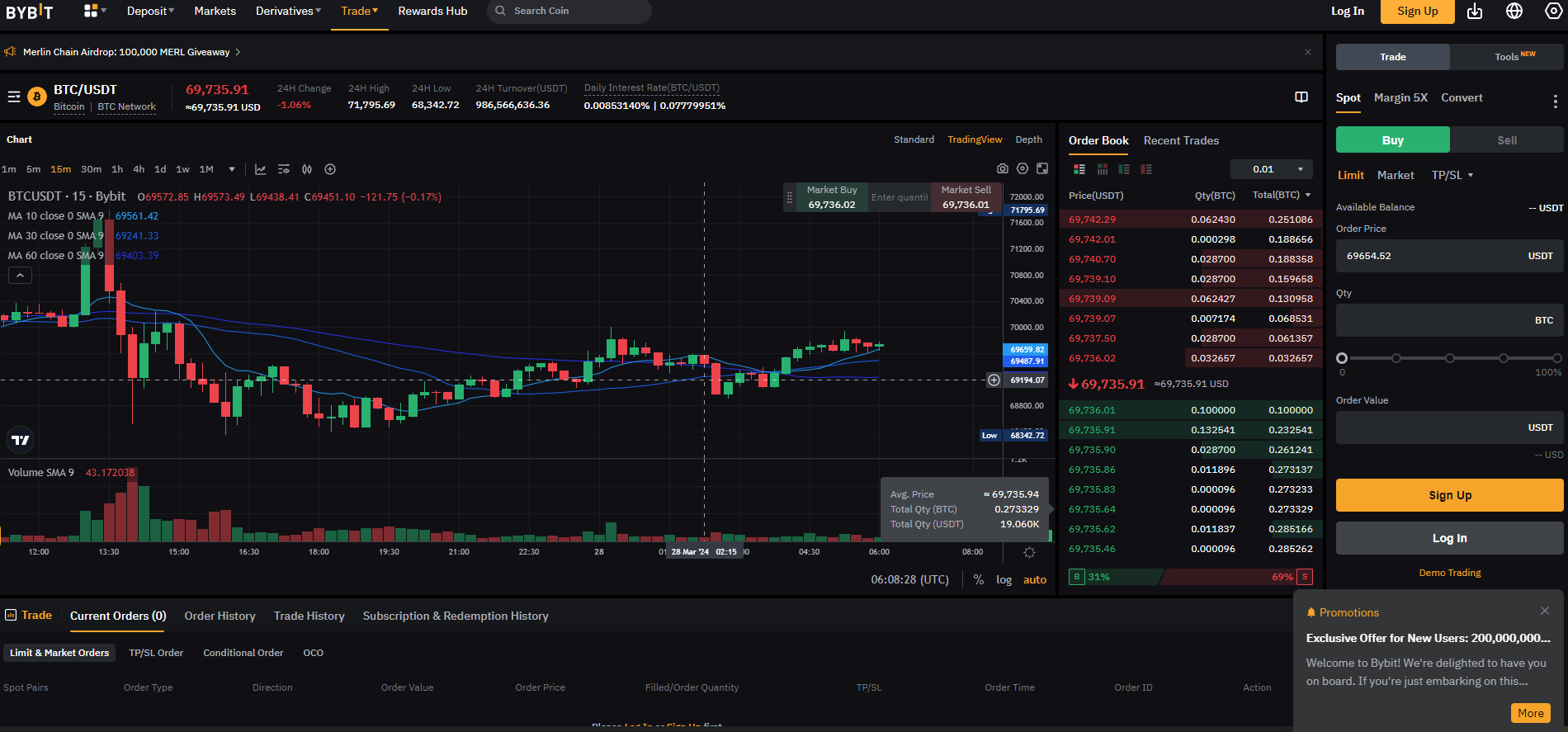Open Demo Trading link
This screenshot has width=1568, height=732.
point(1450,573)
